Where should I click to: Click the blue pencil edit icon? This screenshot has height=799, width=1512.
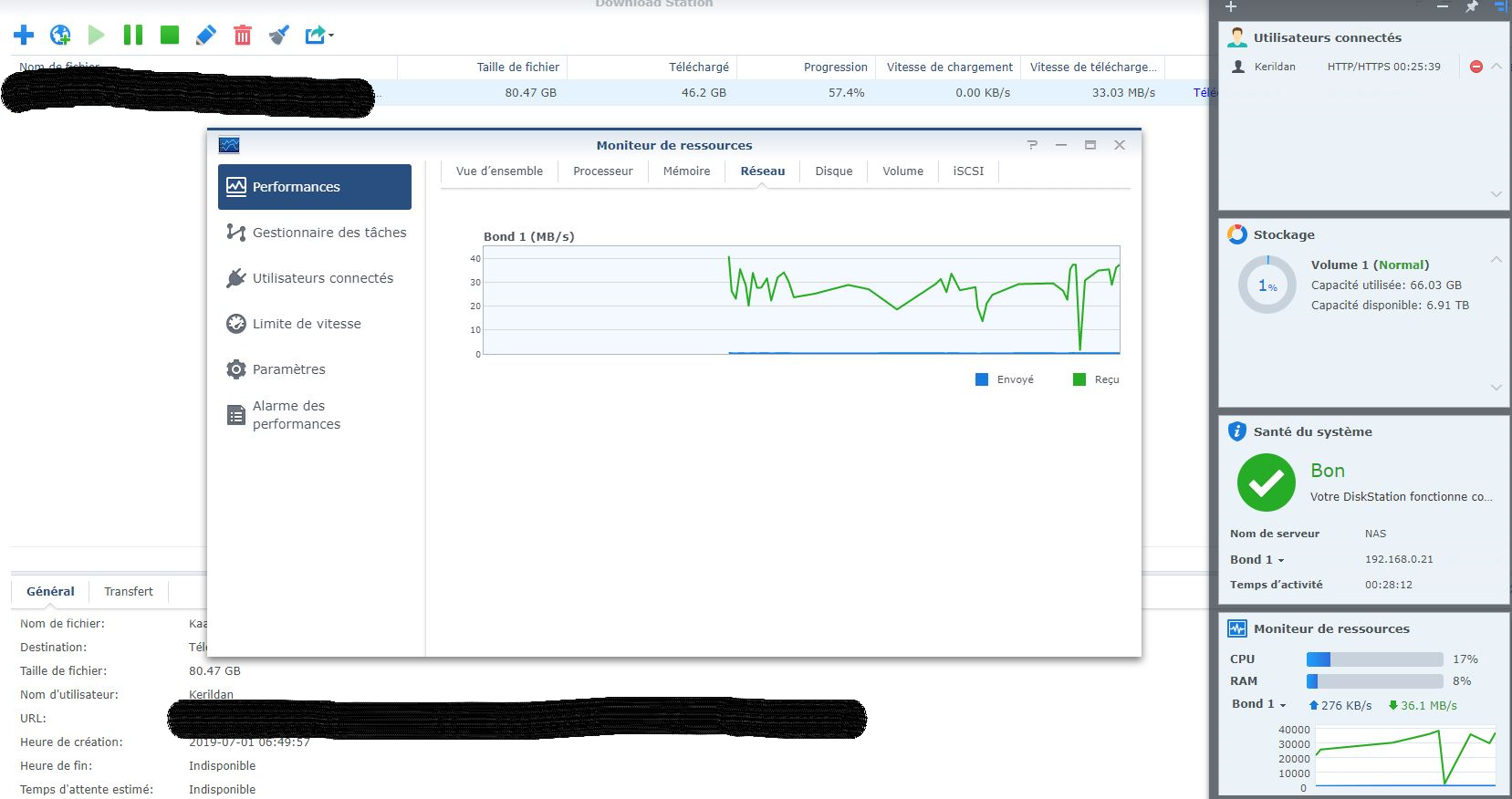click(x=206, y=36)
